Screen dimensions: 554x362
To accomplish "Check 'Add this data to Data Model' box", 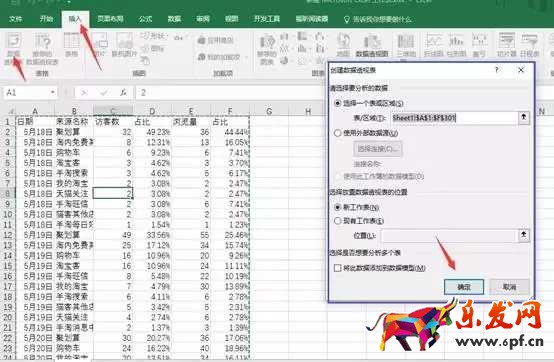I will [x=337, y=268].
